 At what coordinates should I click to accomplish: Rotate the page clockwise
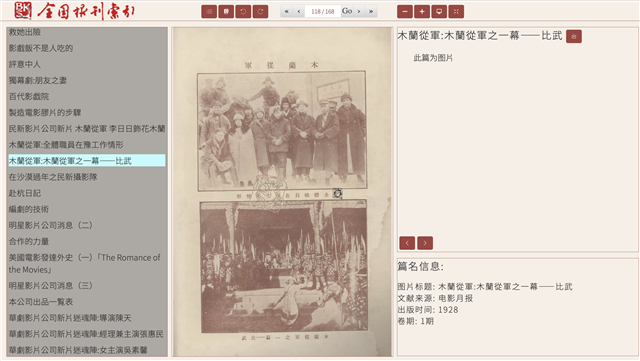(260, 11)
